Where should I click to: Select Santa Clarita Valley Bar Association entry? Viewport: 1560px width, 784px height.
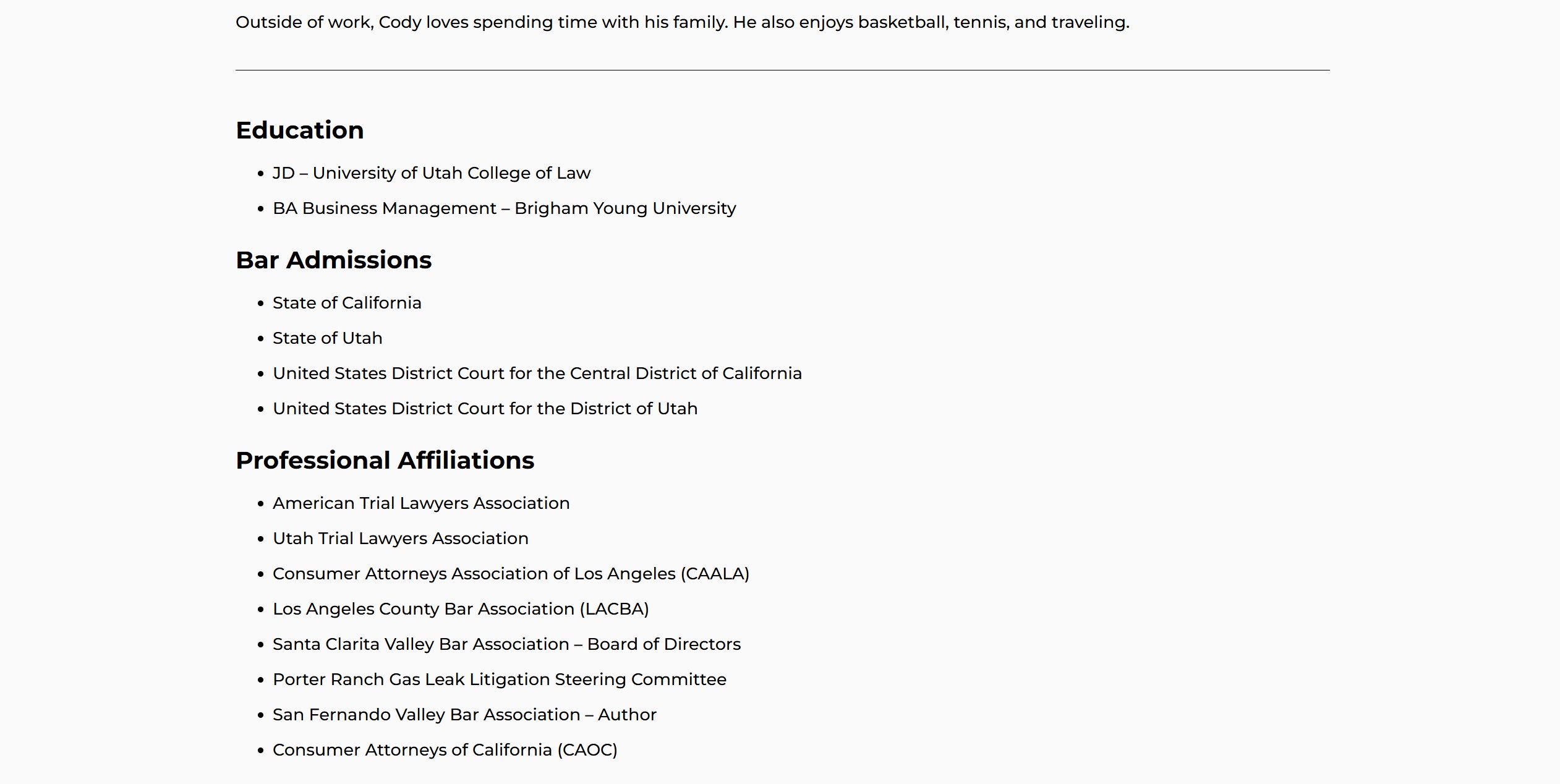click(506, 644)
